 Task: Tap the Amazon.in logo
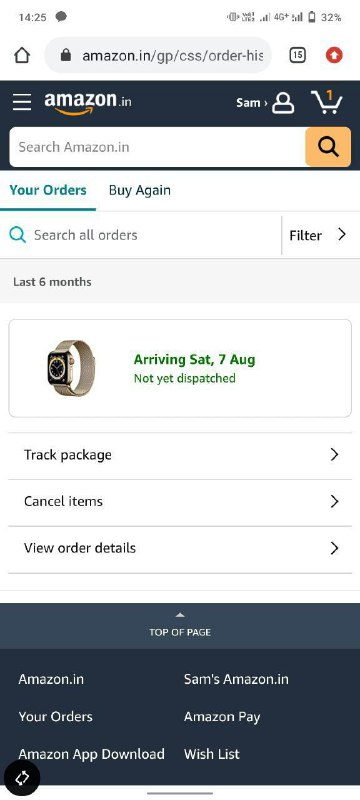88,103
